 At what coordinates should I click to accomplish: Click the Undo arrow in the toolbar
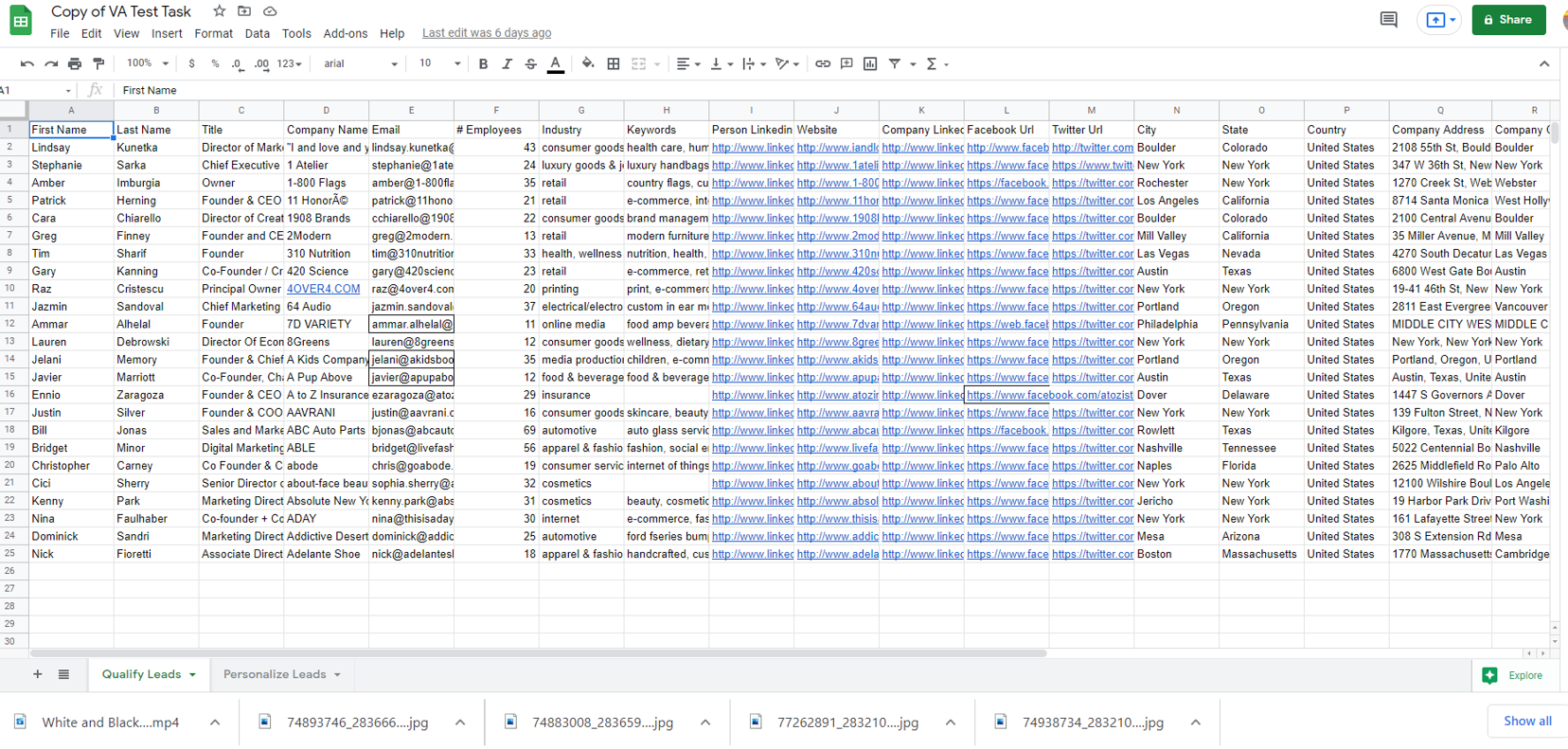27,63
